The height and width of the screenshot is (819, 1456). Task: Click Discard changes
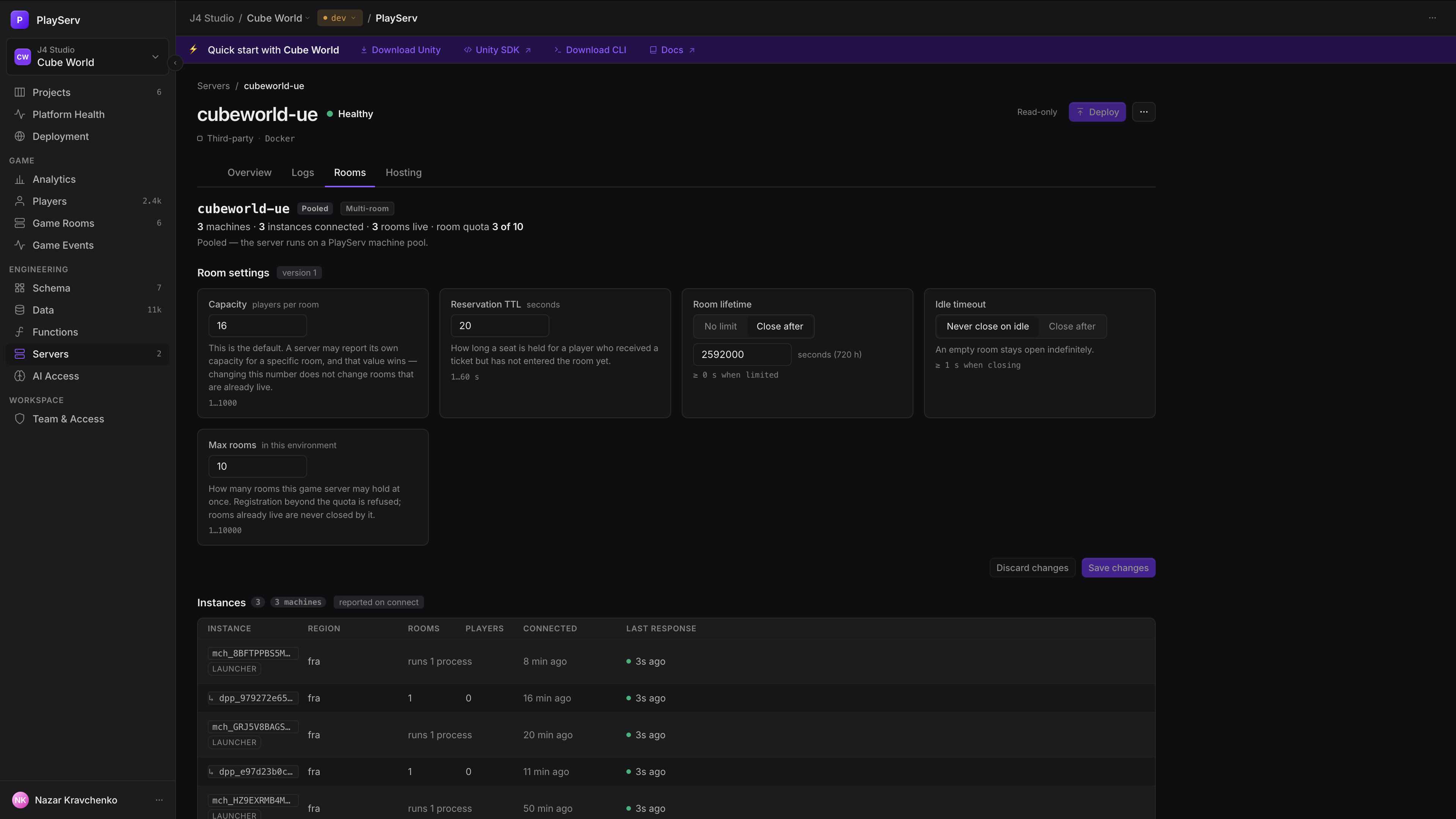click(1032, 568)
